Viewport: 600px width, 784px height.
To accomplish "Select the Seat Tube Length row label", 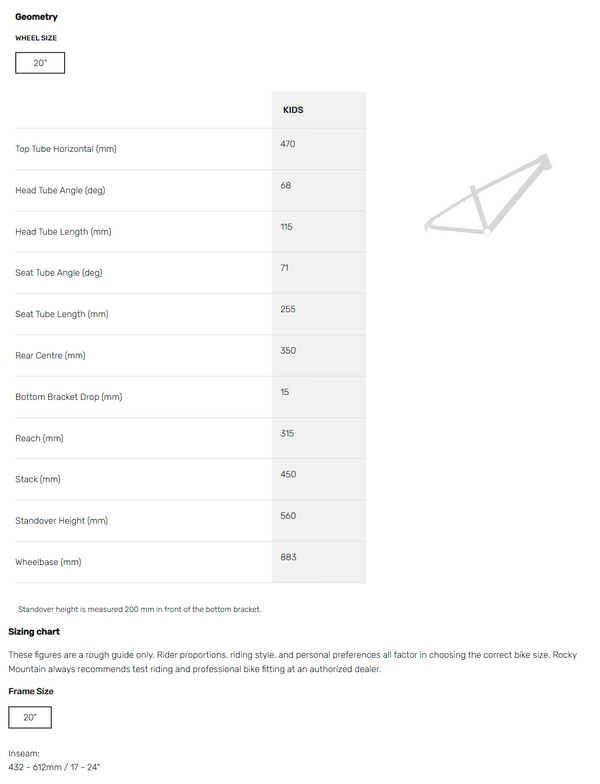I will tap(62, 314).
